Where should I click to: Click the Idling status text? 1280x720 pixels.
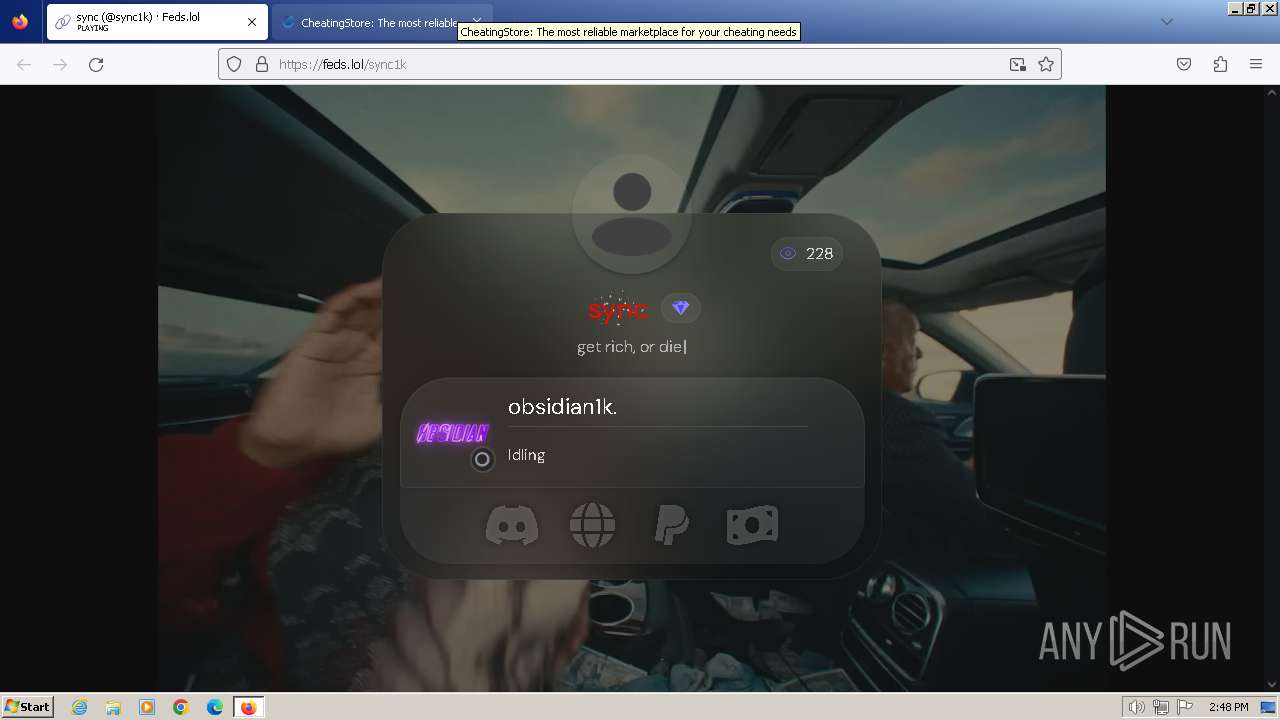pyautogui.click(x=526, y=455)
